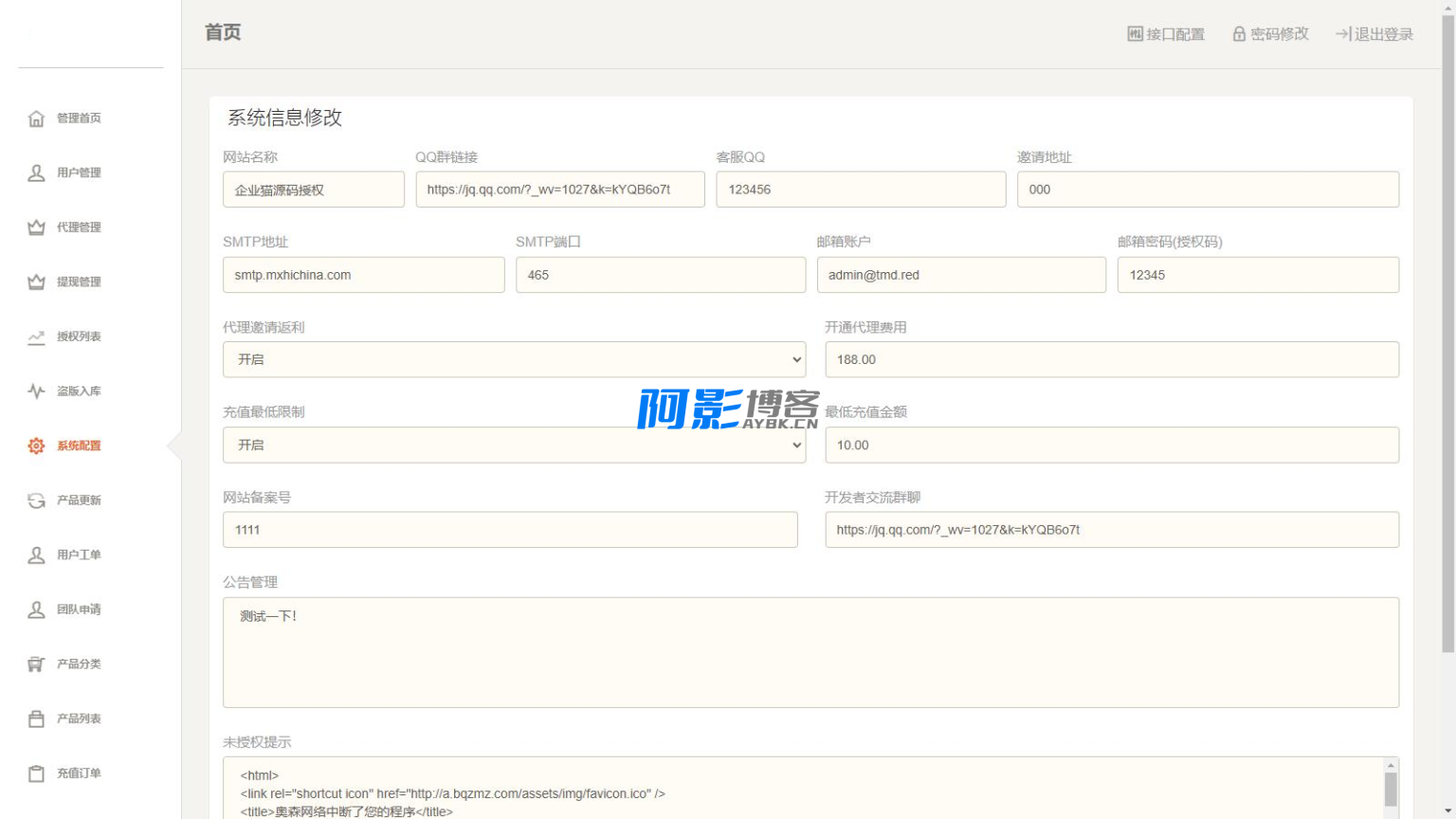The image size is (1456, 819).
Task: Click the crown icon beside 代理管理
Action: point(36,227)
